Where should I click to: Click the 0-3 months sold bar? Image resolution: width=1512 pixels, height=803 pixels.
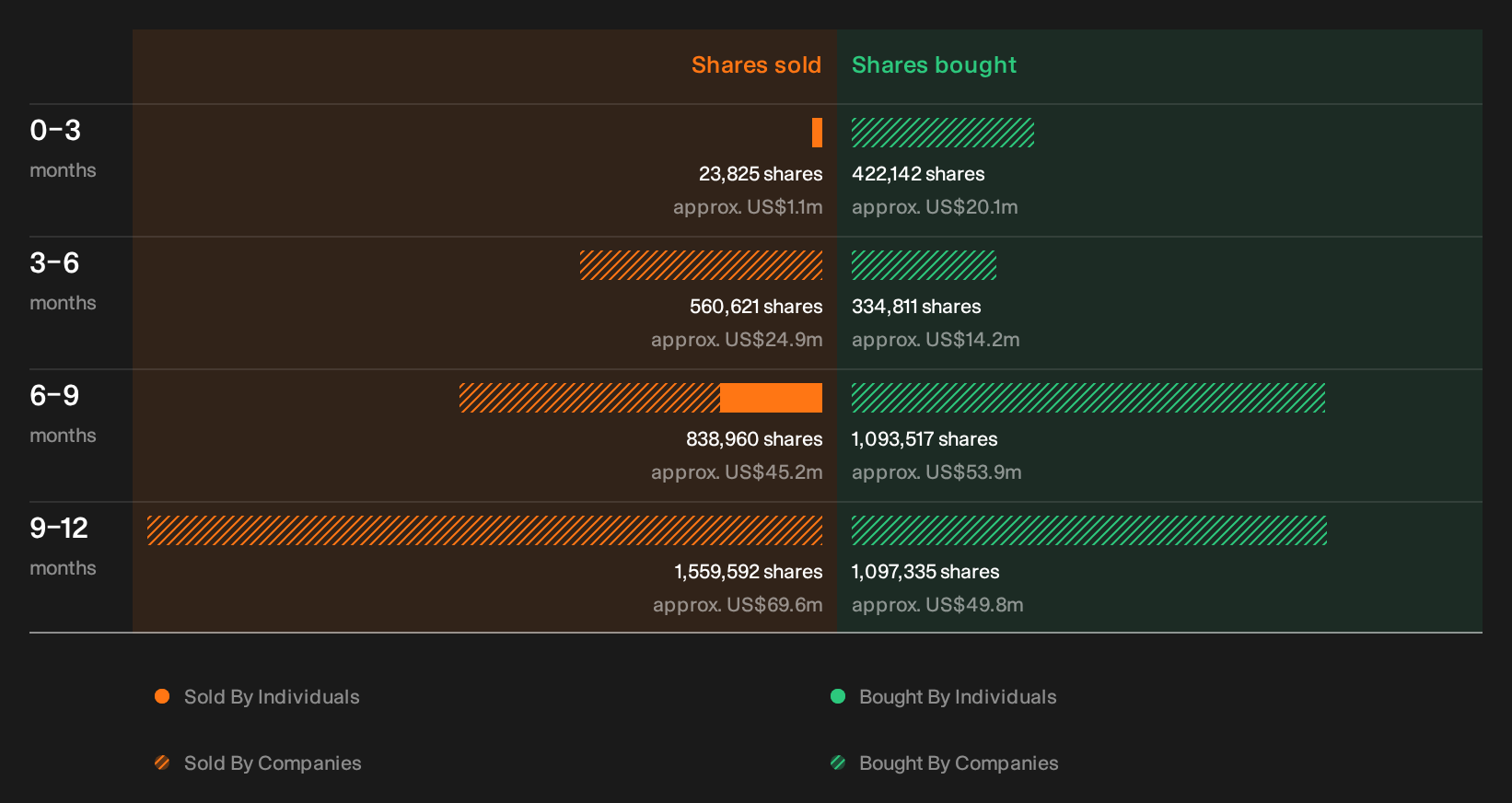click(x=817, y=133)
